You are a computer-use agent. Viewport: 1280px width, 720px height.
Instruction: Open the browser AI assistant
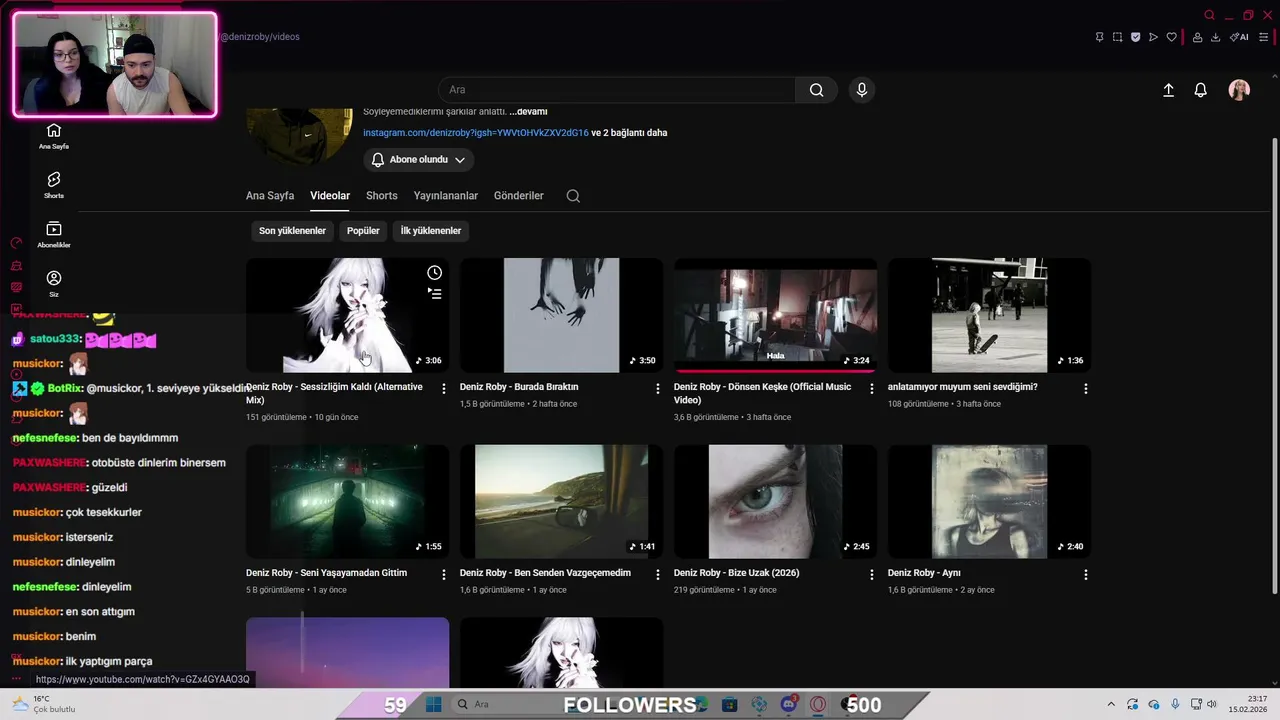click(x=1239, y=37)
